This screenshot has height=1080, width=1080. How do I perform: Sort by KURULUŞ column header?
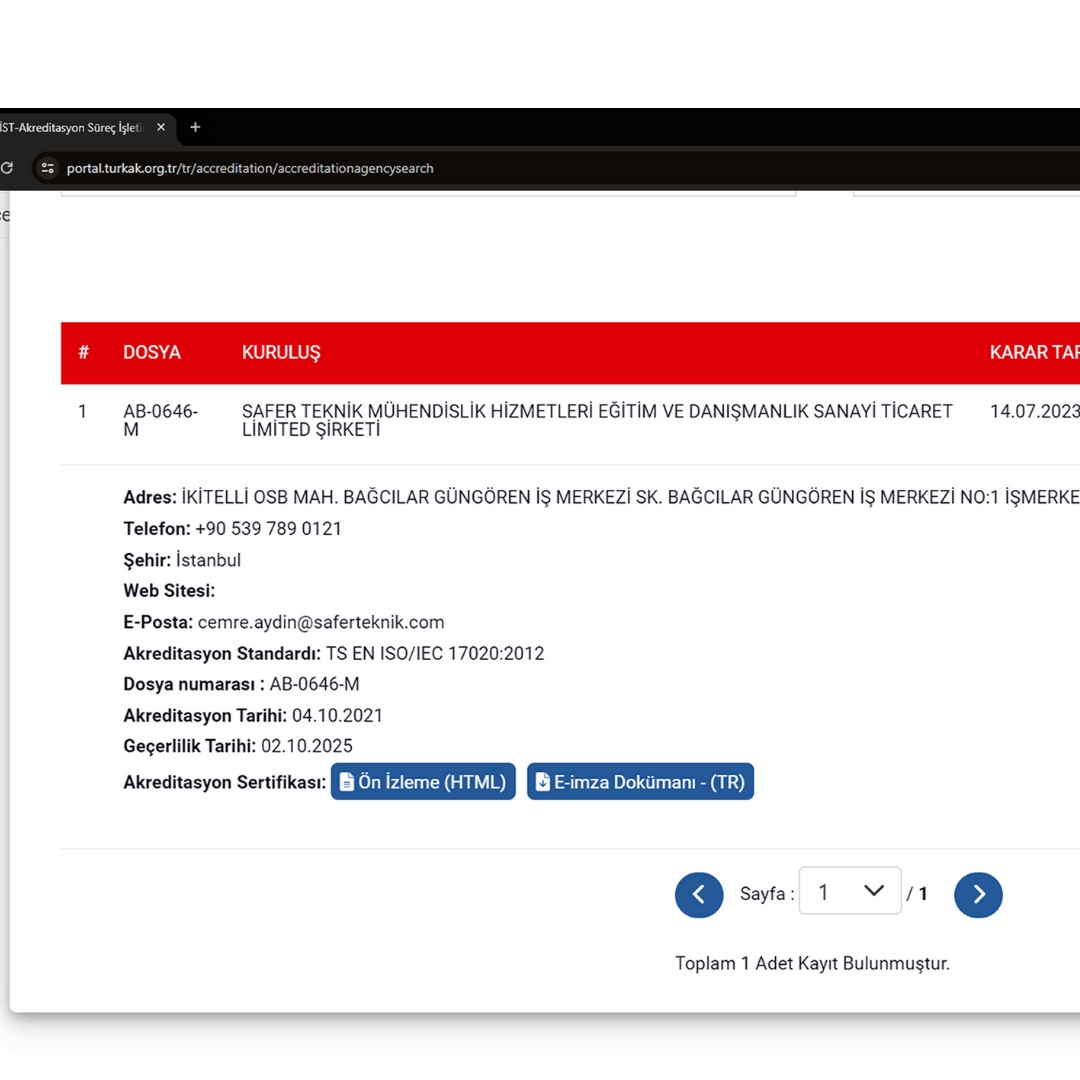pyautogui.click(x=281, y=353)
